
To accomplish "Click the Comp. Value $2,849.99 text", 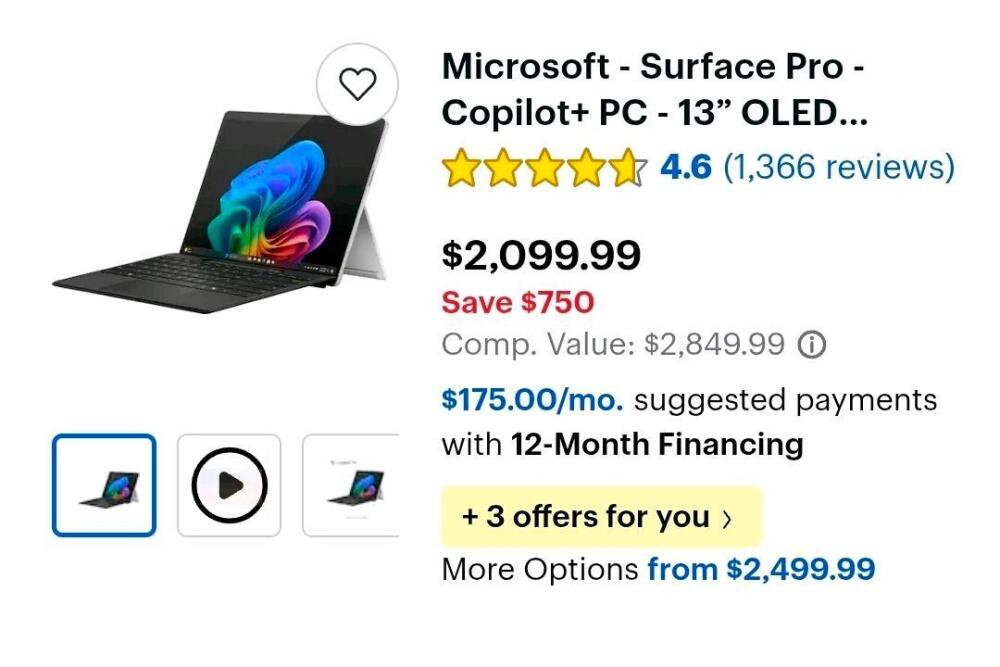I will click(613, 345).
